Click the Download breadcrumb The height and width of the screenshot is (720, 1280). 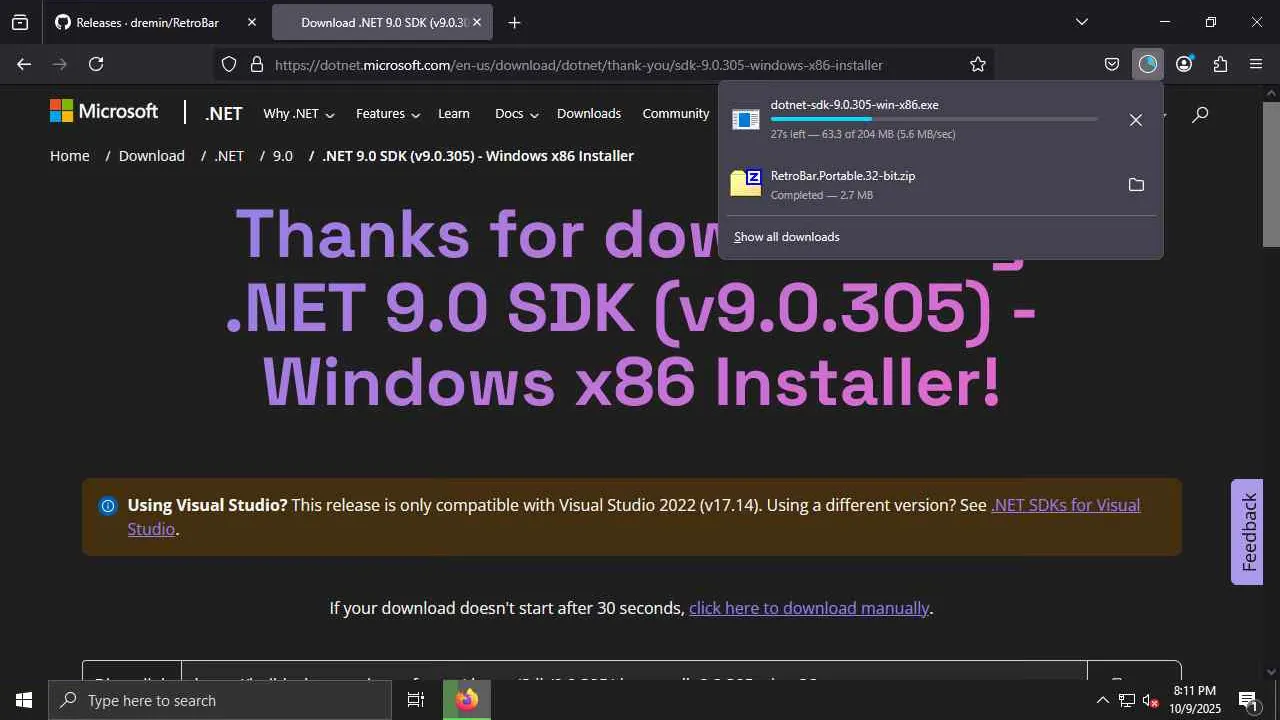coord(152,156)
